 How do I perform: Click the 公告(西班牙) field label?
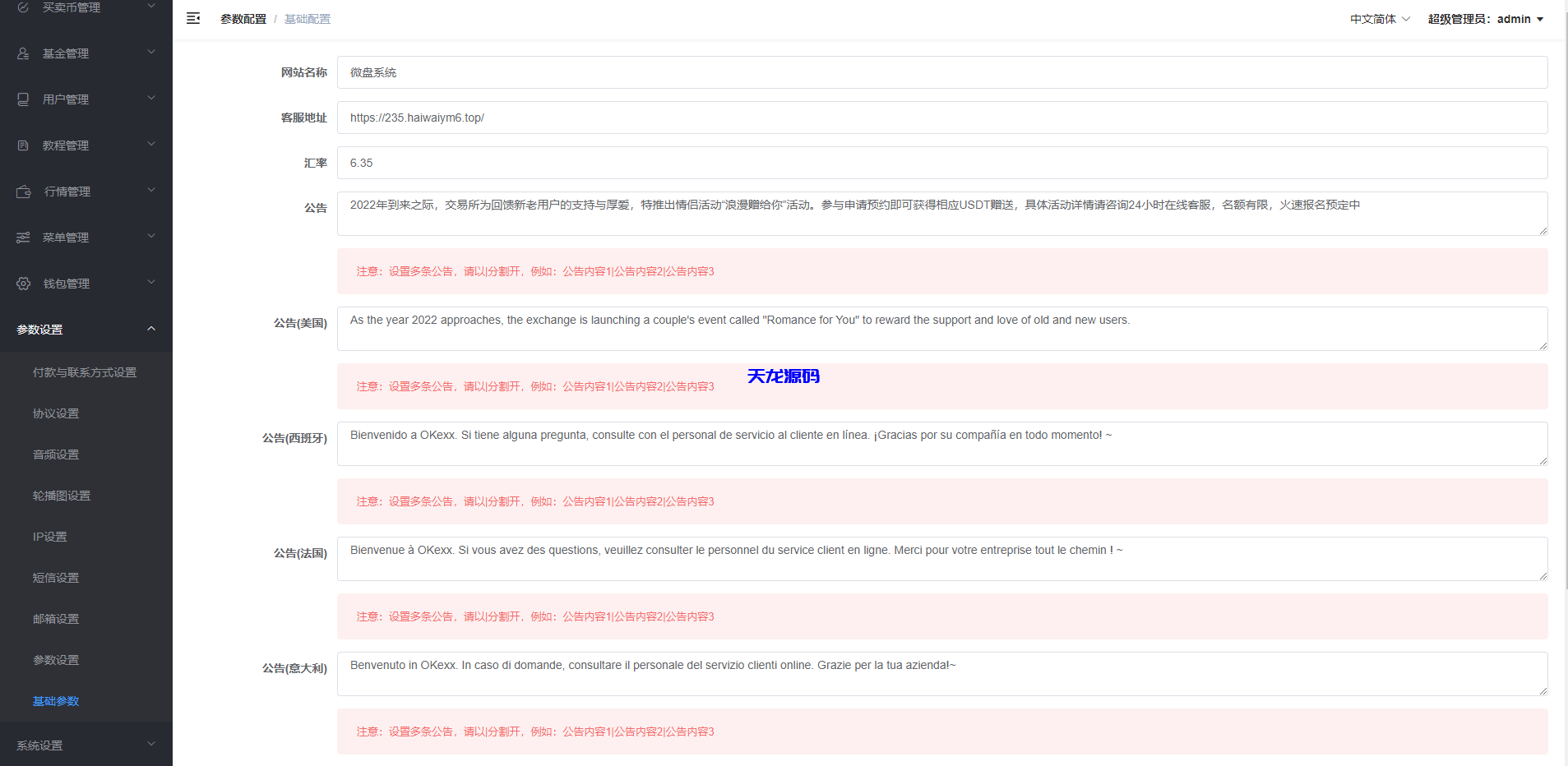(294, 438)
